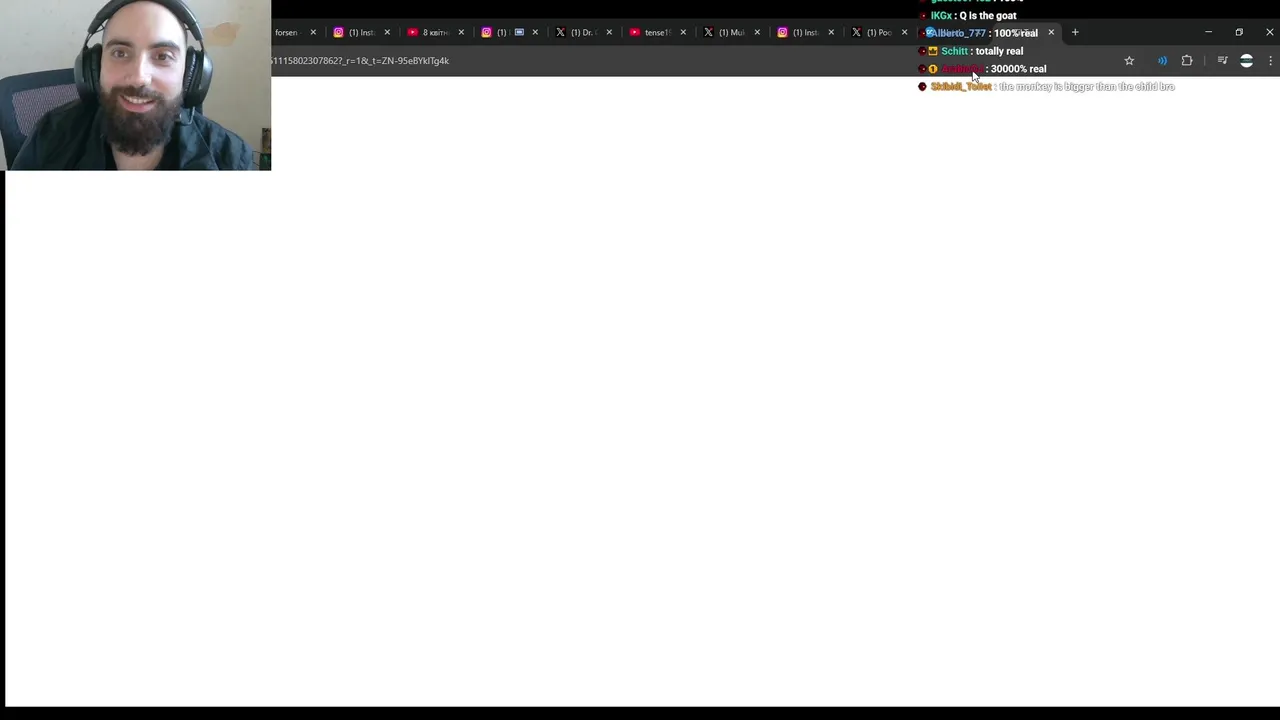The image size is (1280, 720).
Task: Close the 'tense1' YouTube tab
Action: [x=683, y=32]
